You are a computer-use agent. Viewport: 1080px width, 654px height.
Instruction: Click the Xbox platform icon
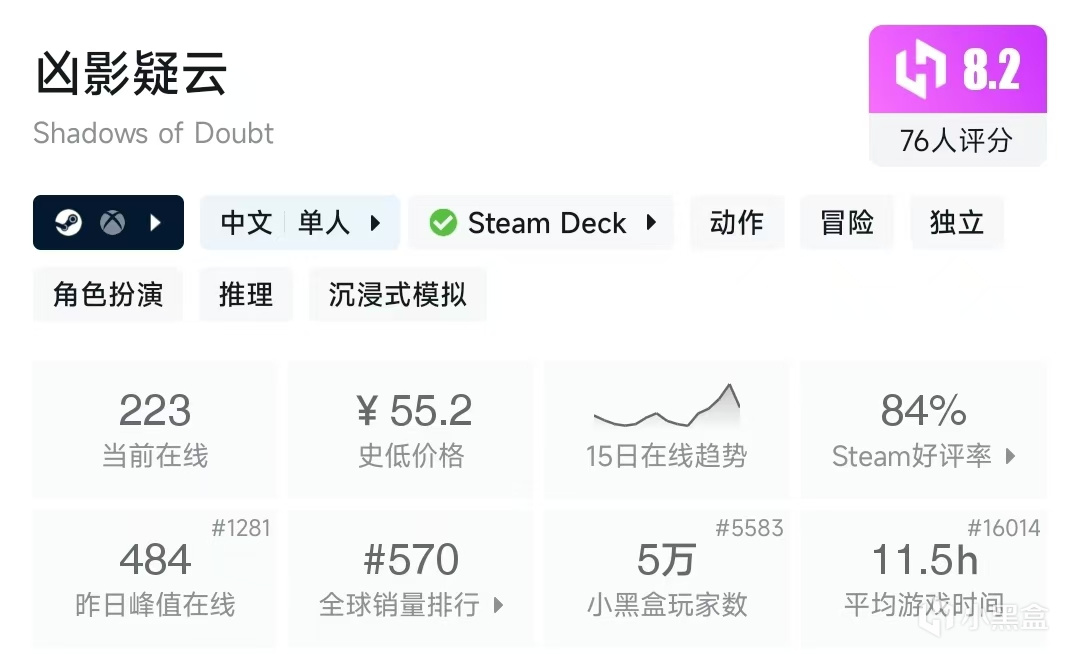pos(112,222)
